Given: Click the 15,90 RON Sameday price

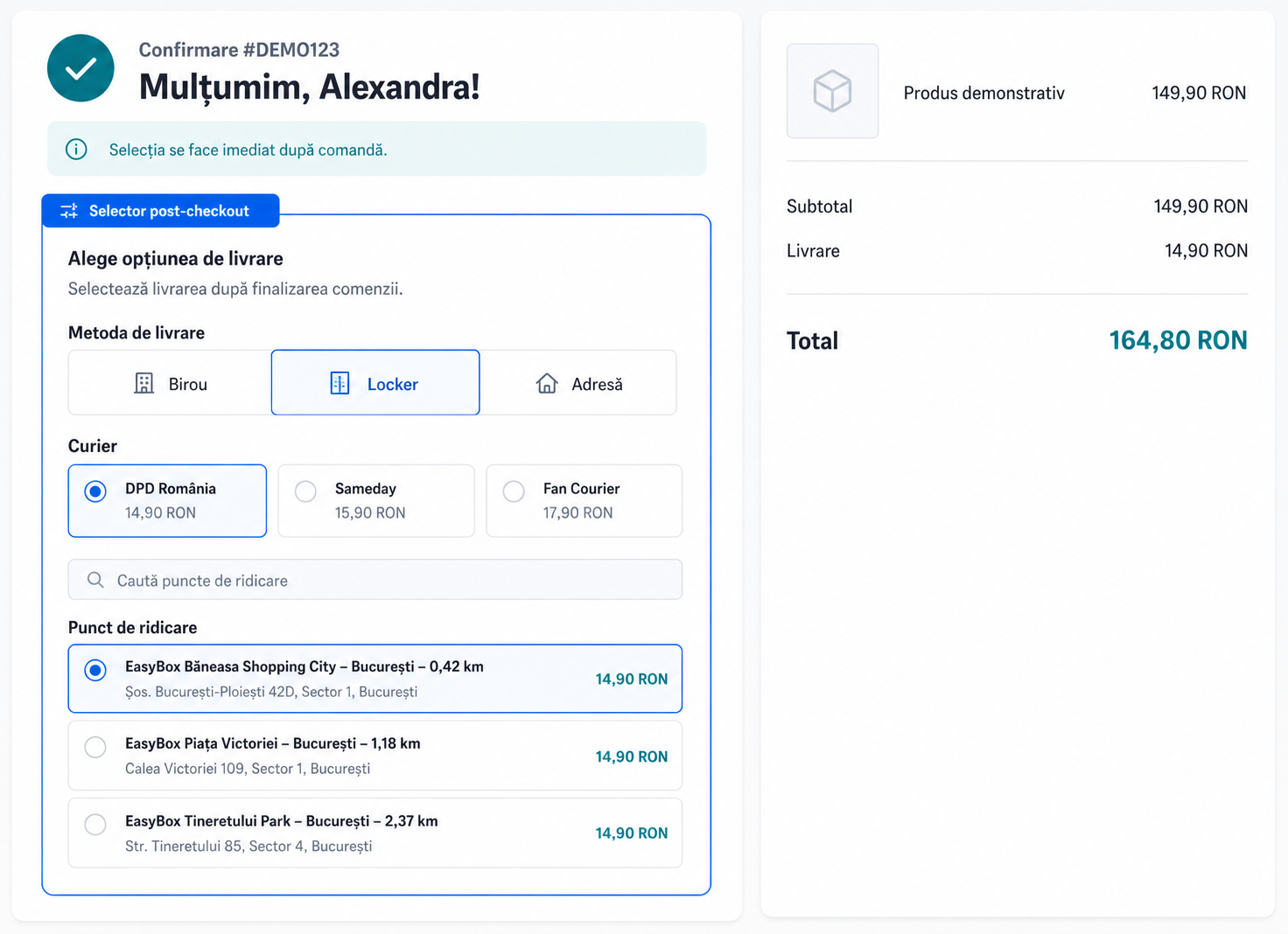Looking at the screenshot, I should tap(370, 512).
